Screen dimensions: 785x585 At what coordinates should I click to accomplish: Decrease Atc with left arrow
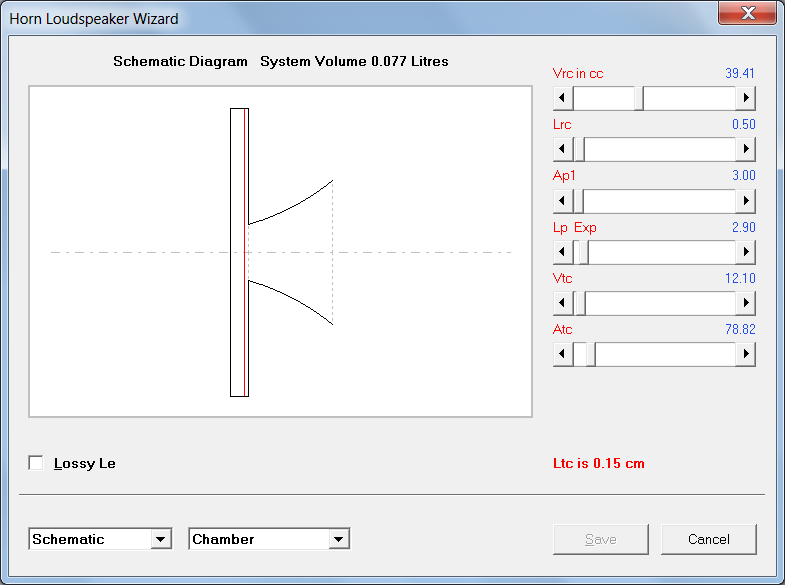563,354
